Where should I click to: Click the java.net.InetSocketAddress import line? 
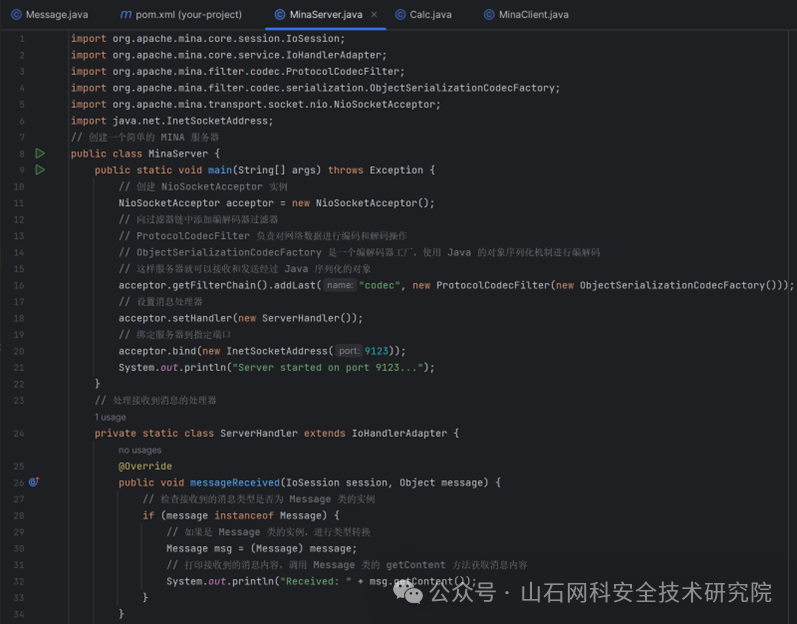[172, 121]
